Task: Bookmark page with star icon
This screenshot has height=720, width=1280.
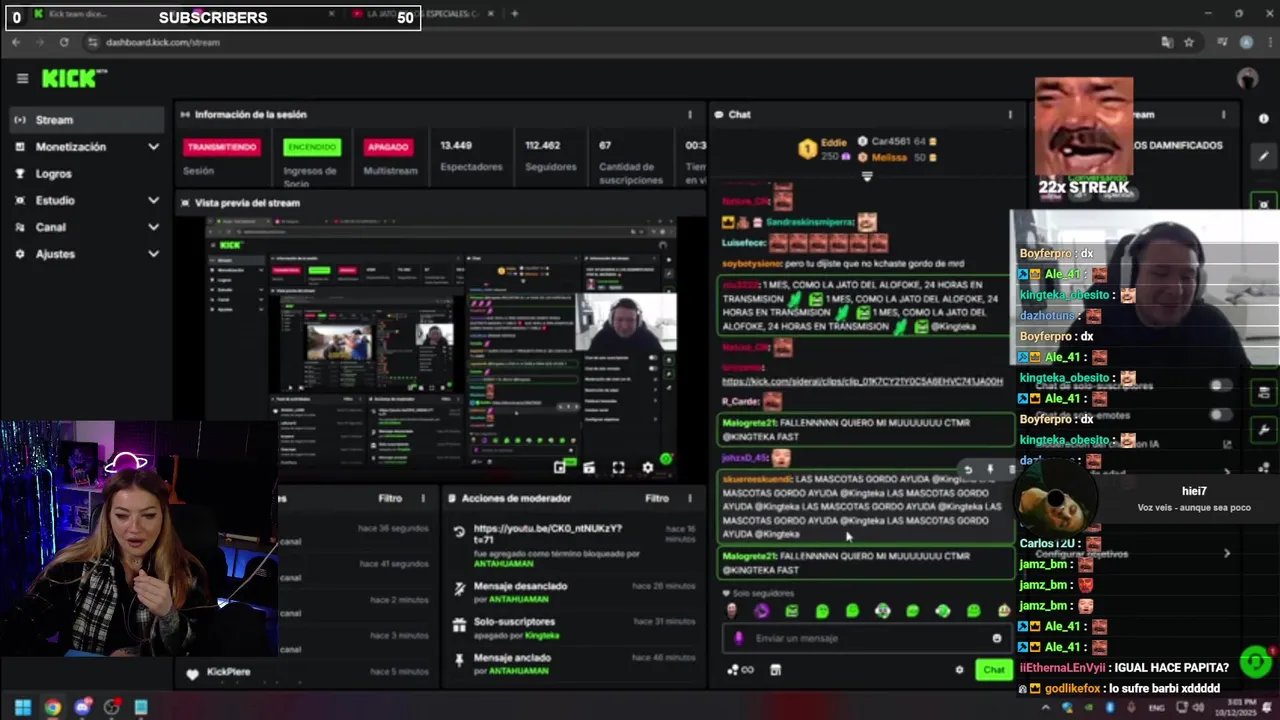Action: (x=1189, y=42)
